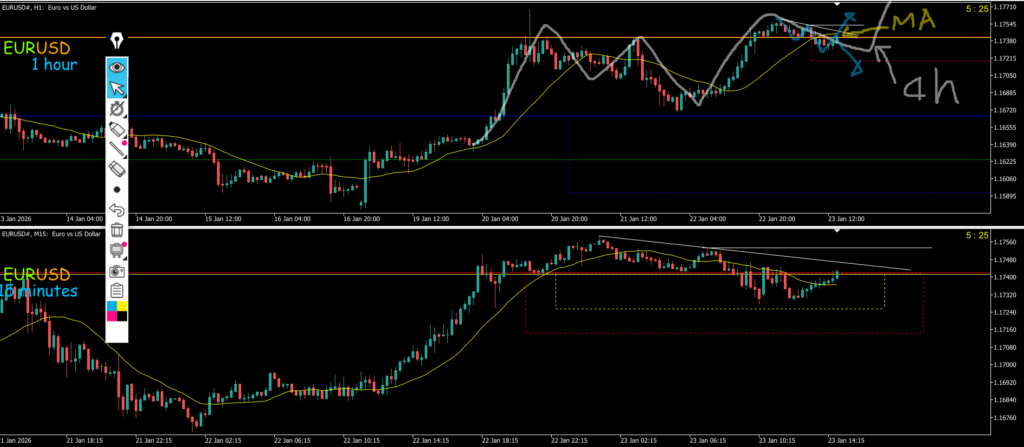Click the black dot brush size
The height and width of the screenshot is (447, 1024).
point(117,189)
